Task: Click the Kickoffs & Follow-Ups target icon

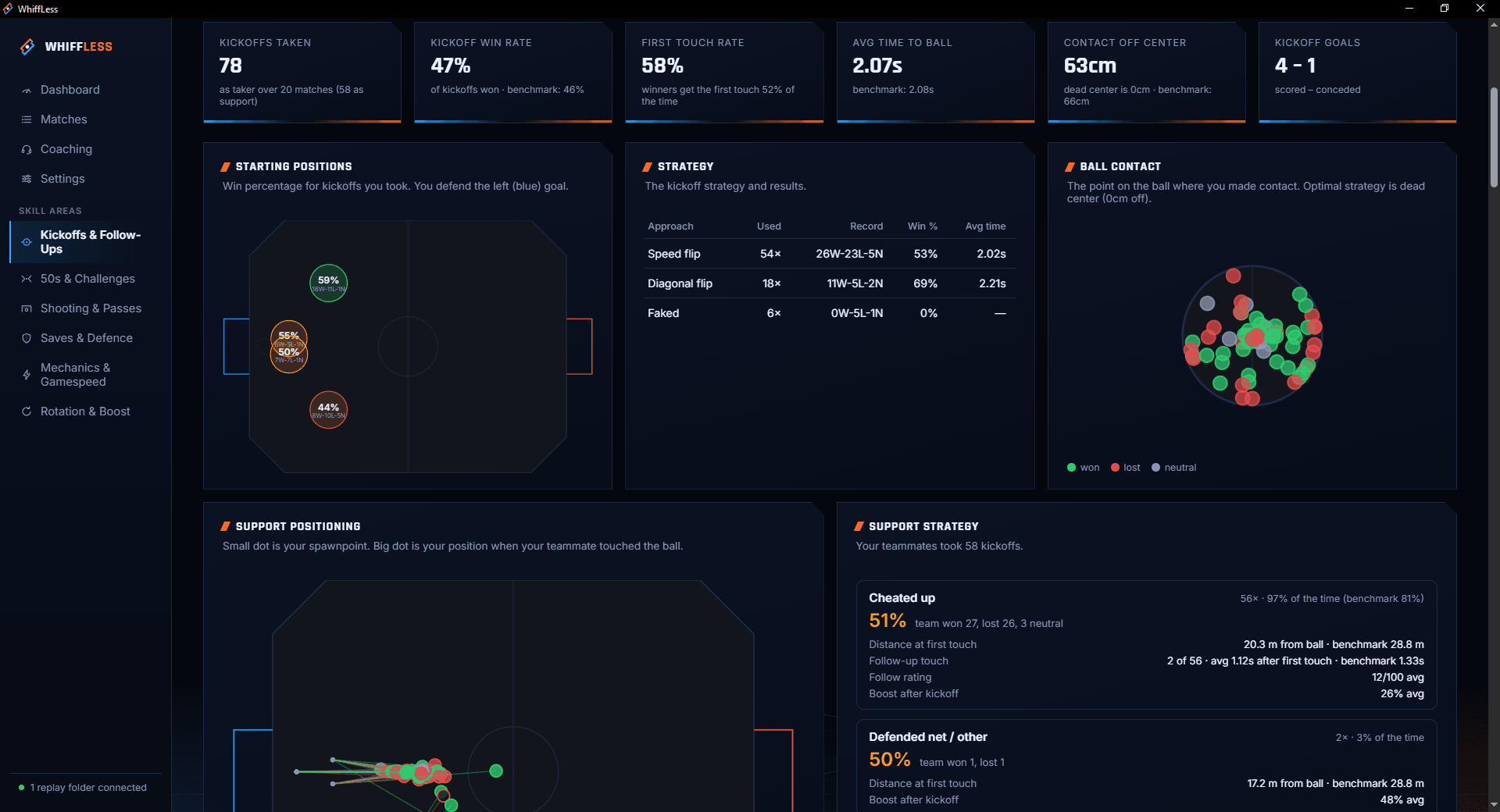Action: tap(27, 242)
